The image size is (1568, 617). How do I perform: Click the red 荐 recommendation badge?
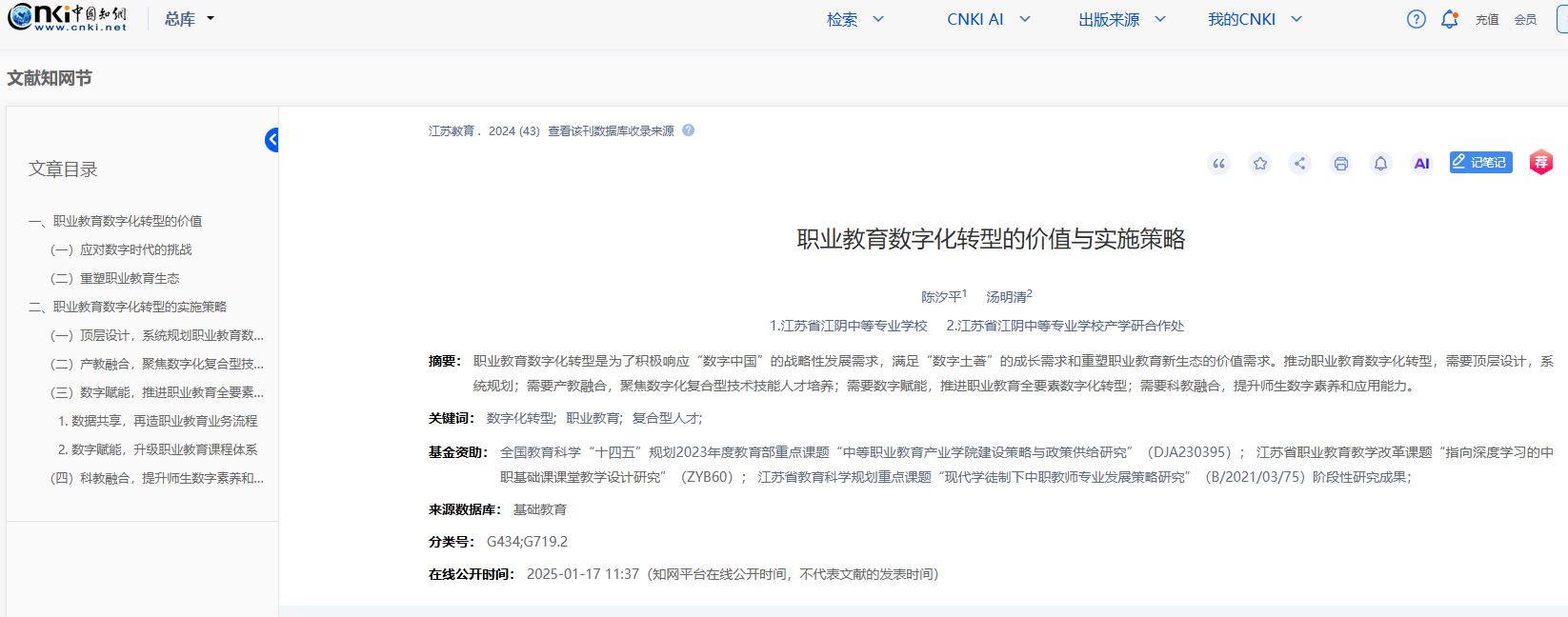(1540, 163)
